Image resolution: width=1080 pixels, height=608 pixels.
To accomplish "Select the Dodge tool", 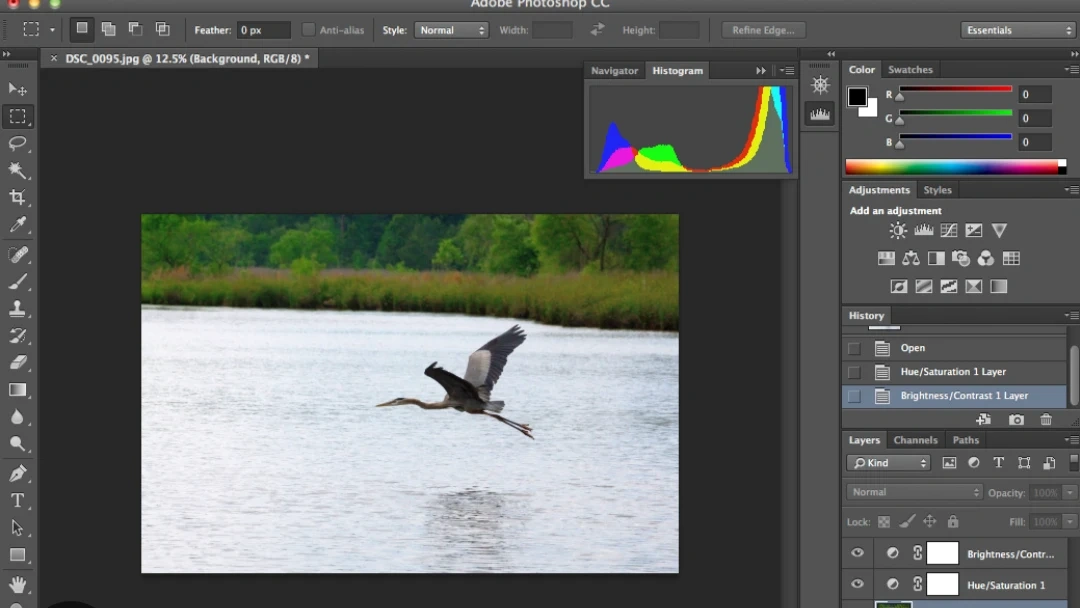I will click(17, 444).
